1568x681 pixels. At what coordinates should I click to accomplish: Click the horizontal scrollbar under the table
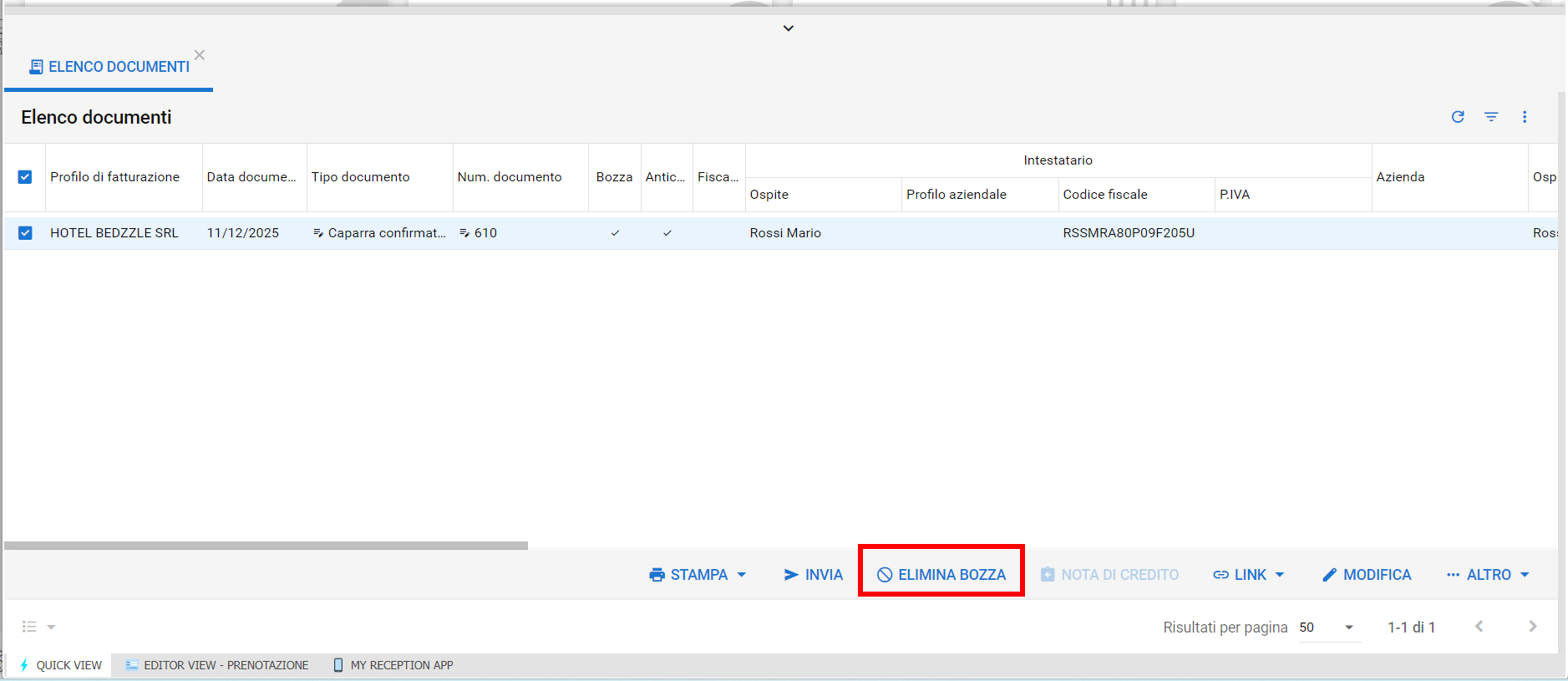pos(266,546)
